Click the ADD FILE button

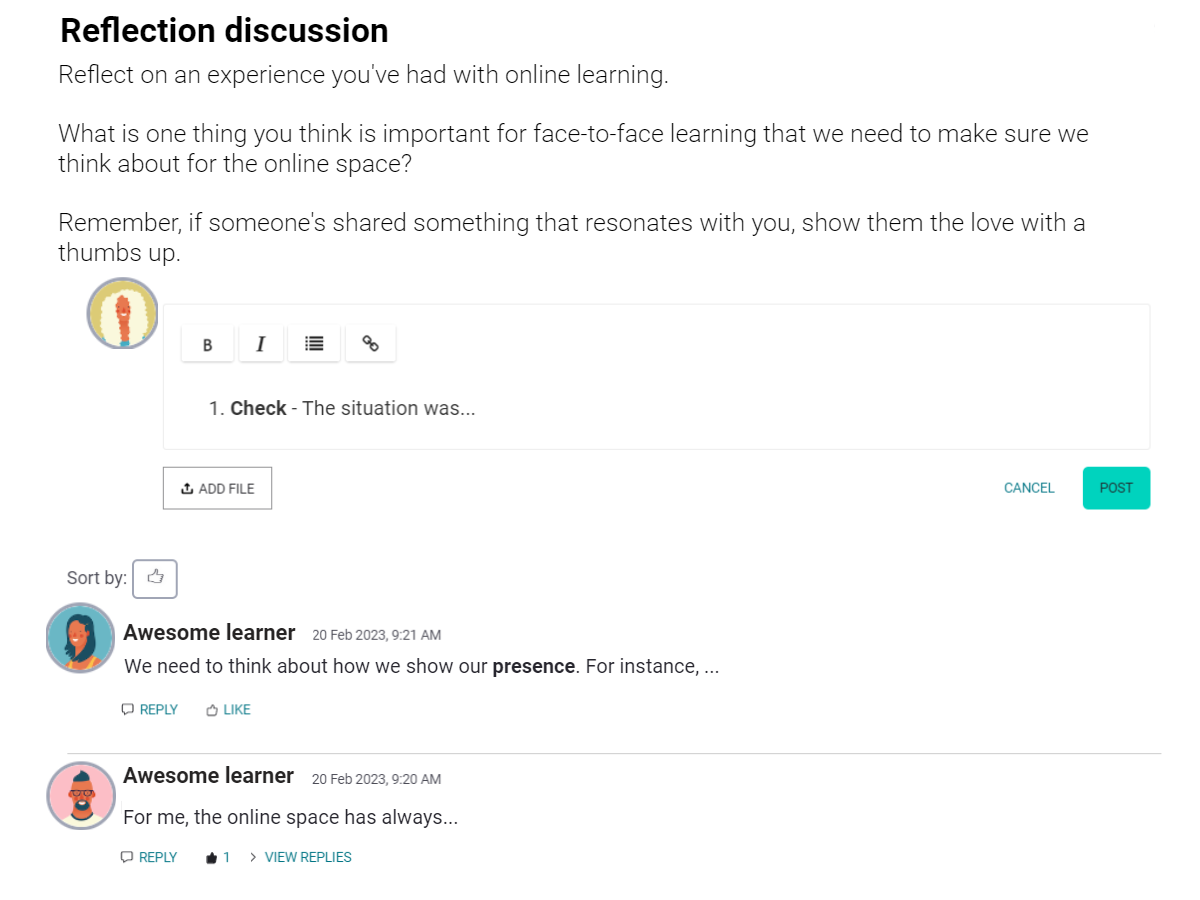coord(217,488)
